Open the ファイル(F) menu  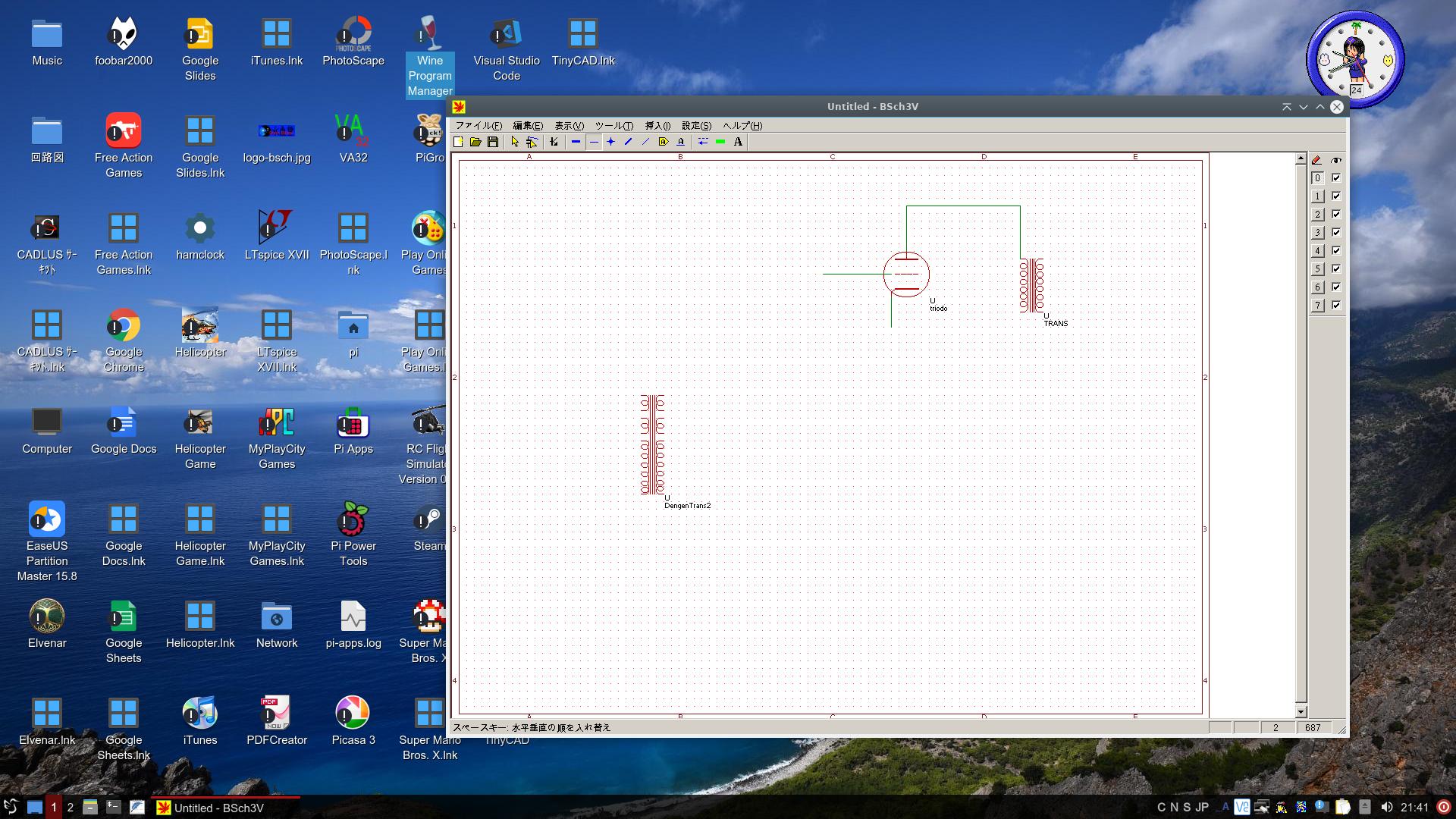479,126
